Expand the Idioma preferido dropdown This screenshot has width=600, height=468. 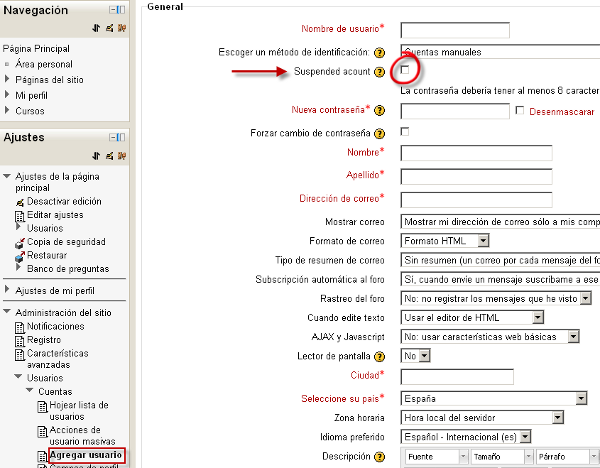coord(465,437)
